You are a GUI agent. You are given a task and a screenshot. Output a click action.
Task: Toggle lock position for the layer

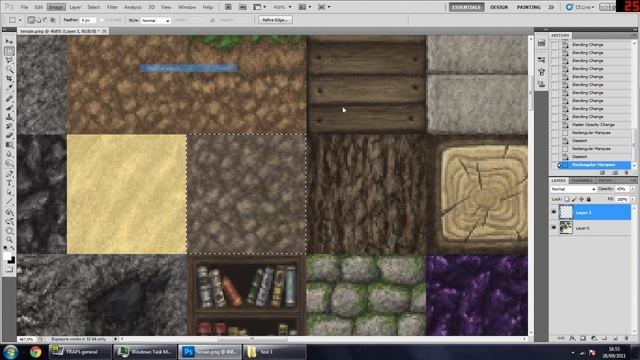(x=582, y=199)
